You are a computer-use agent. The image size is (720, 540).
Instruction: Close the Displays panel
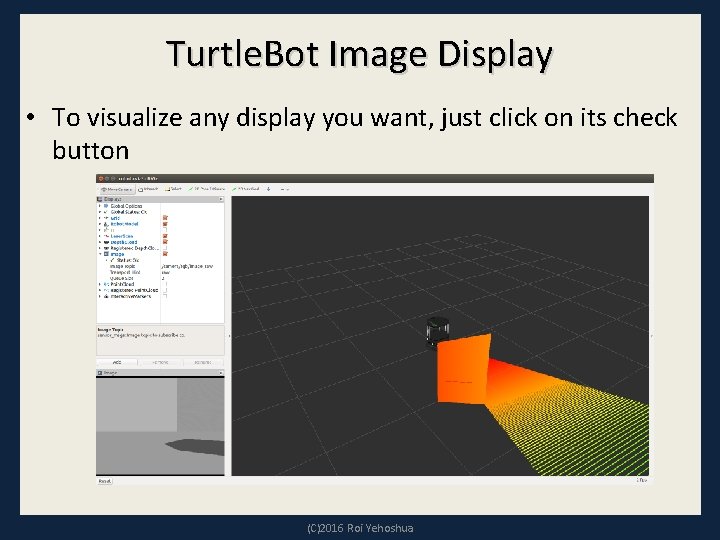click(221, 199)
